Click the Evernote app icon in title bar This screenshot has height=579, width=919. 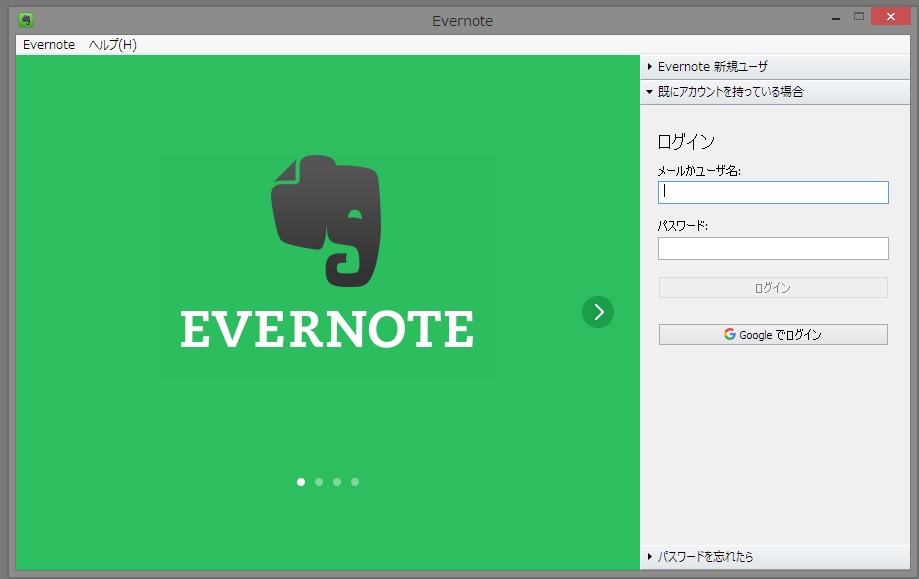pyautogui.click(x=25, y=20)
